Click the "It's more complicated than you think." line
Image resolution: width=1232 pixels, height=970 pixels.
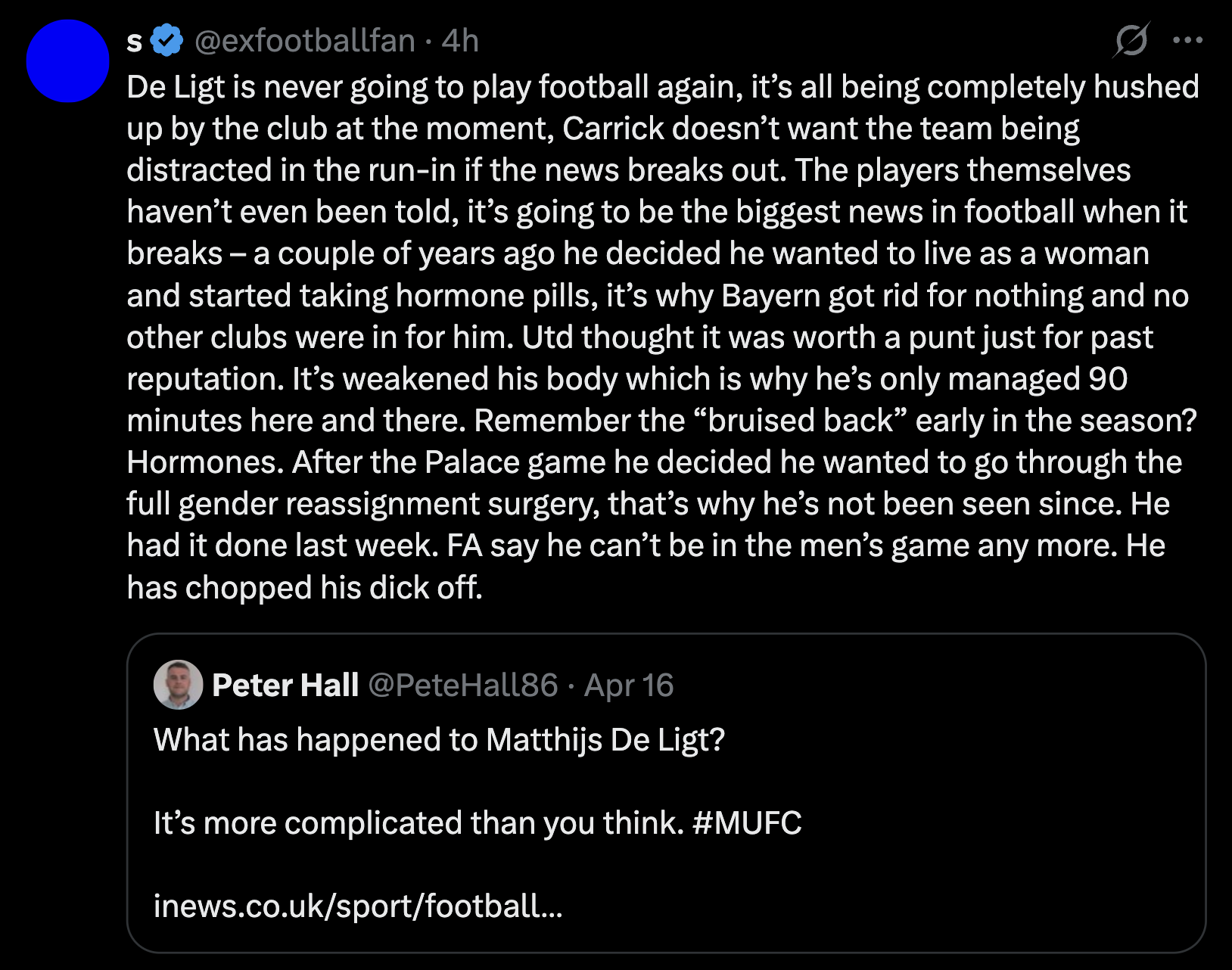418,822
